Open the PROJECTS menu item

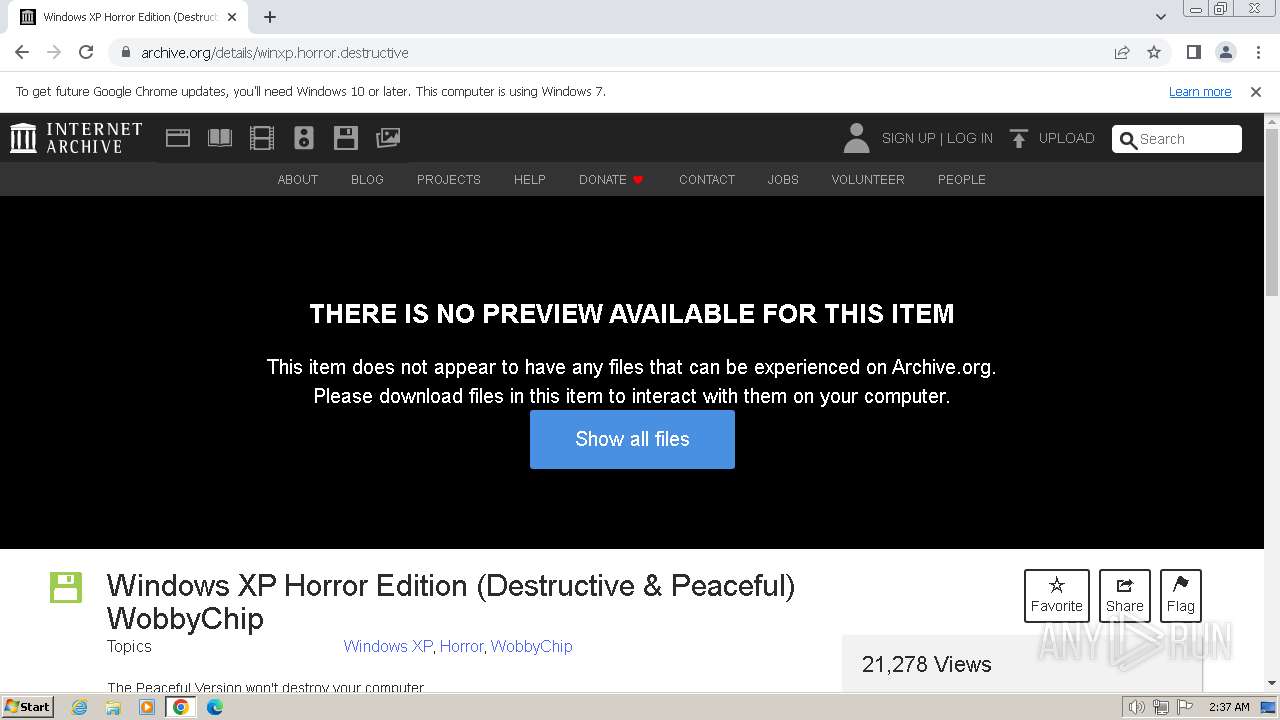point(449,179)
